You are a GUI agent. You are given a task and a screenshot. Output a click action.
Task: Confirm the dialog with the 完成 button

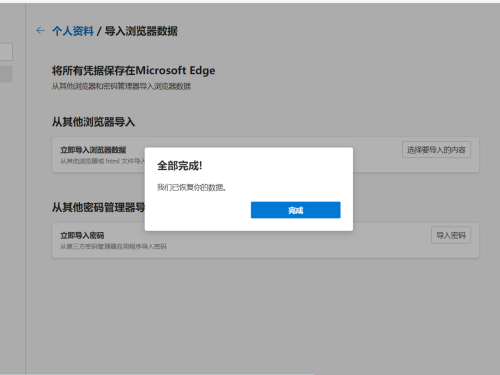click(296, 210)
